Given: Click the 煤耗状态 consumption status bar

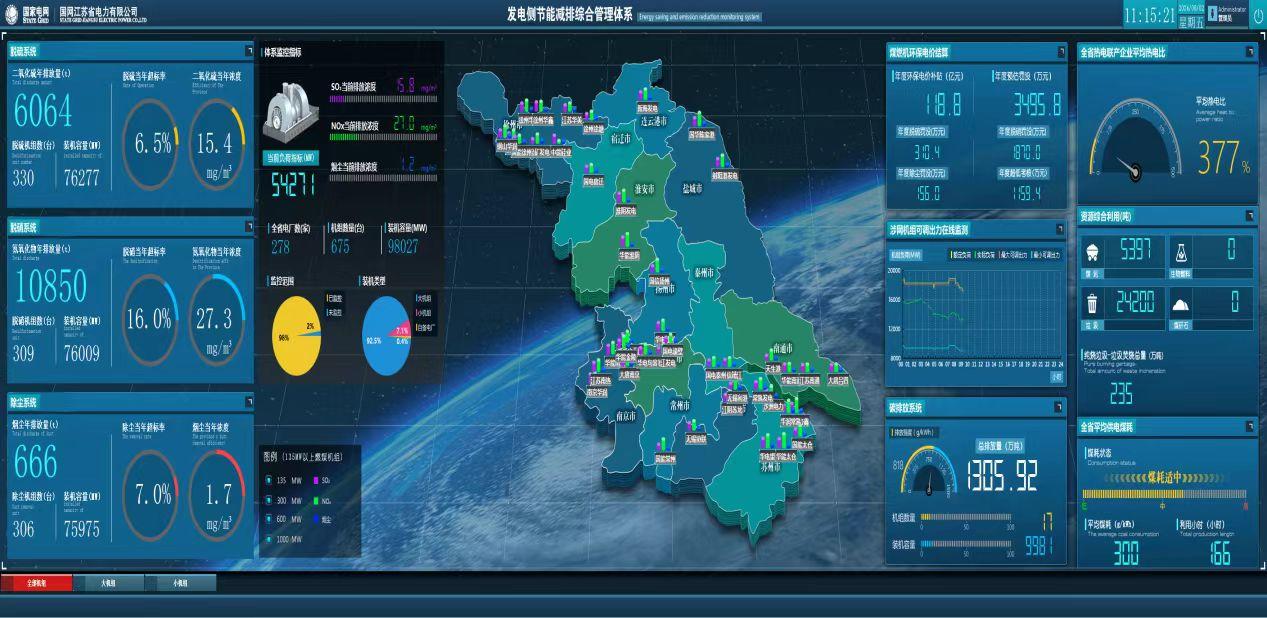Looking at the screenshot, I should pyautogui.click(x=1166, y=493).
